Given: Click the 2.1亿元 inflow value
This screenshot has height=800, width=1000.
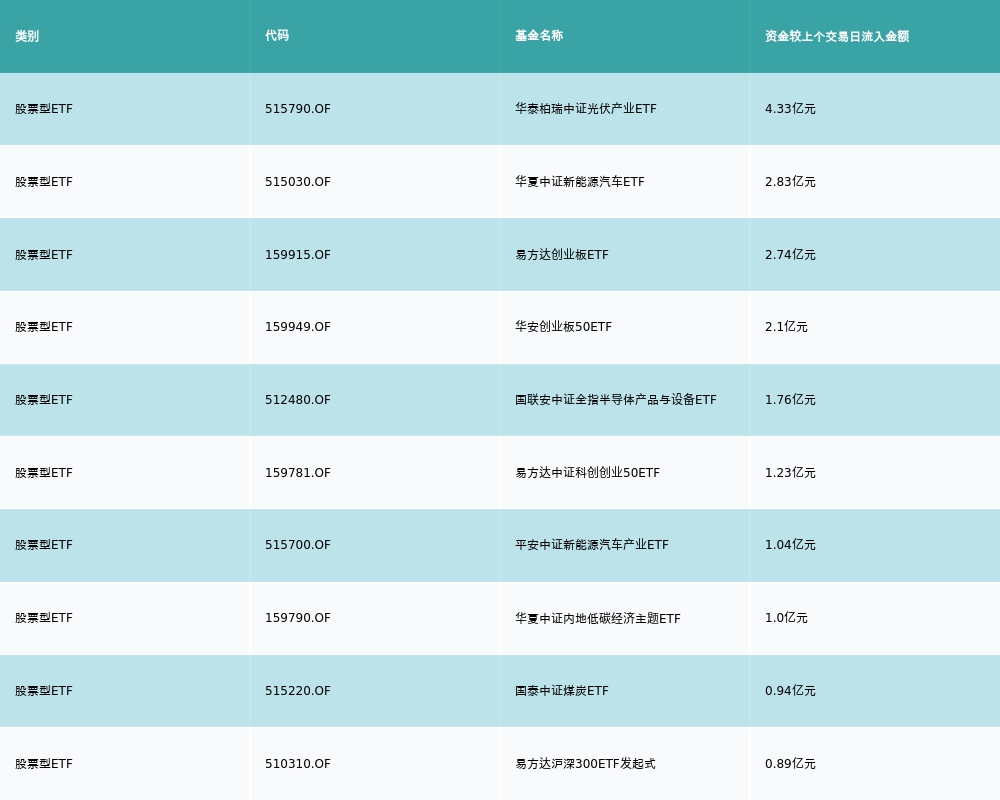Looking at the screenshot, I should [x=786, y=327].
